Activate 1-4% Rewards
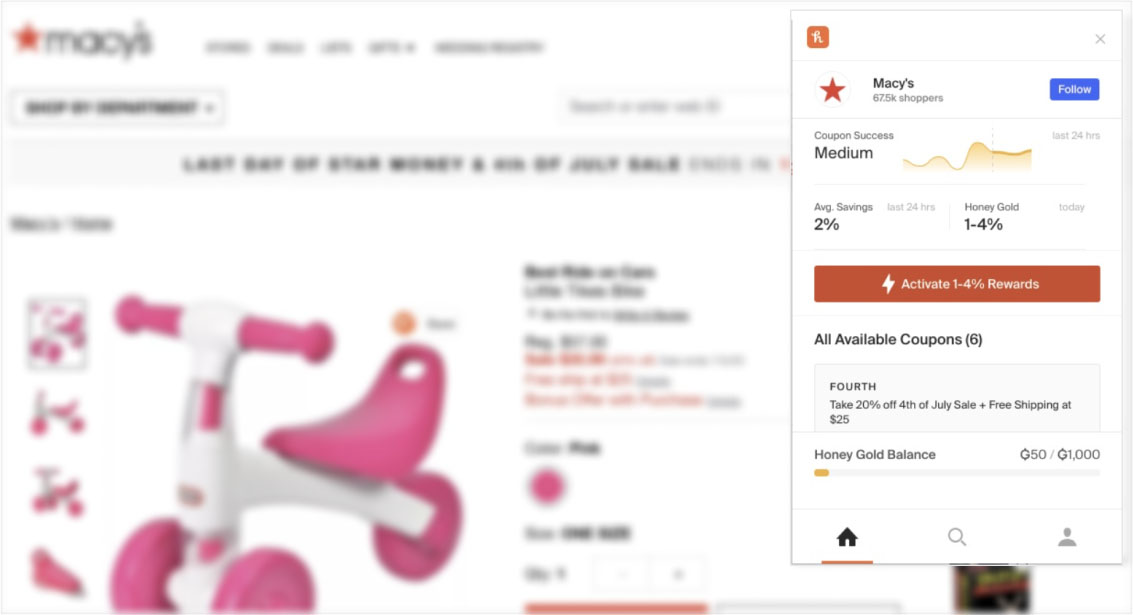The height and width of the screenshot is (615, 1133). pos(957,283)
